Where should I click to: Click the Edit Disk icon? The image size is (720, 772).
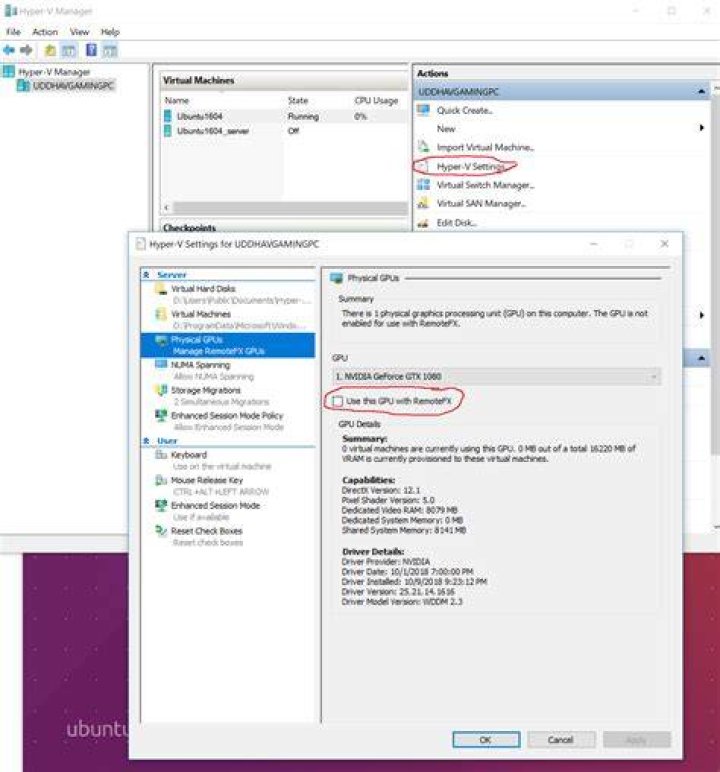(423, 223)
